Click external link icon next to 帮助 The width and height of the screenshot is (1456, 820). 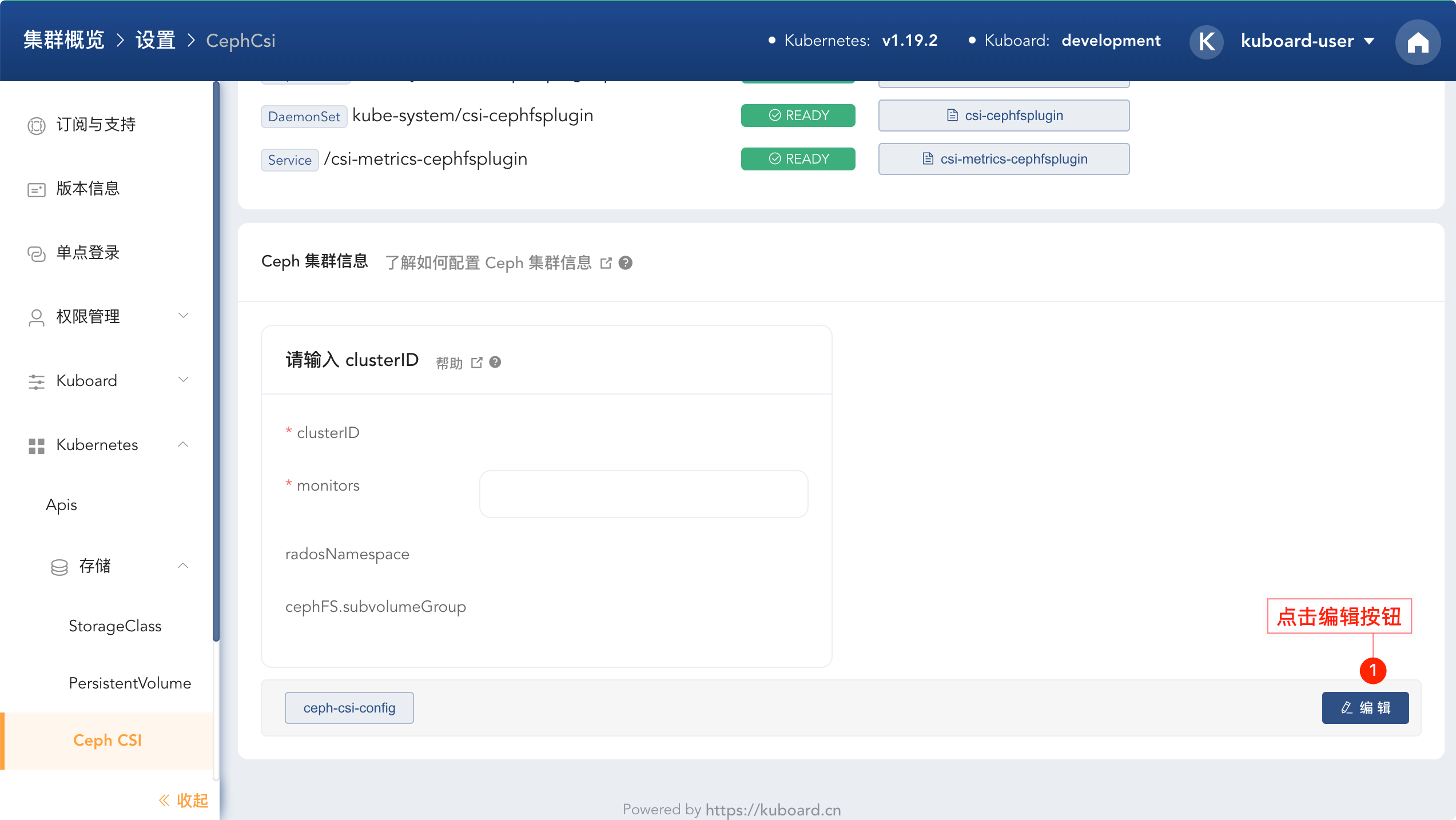click(476, 363)
